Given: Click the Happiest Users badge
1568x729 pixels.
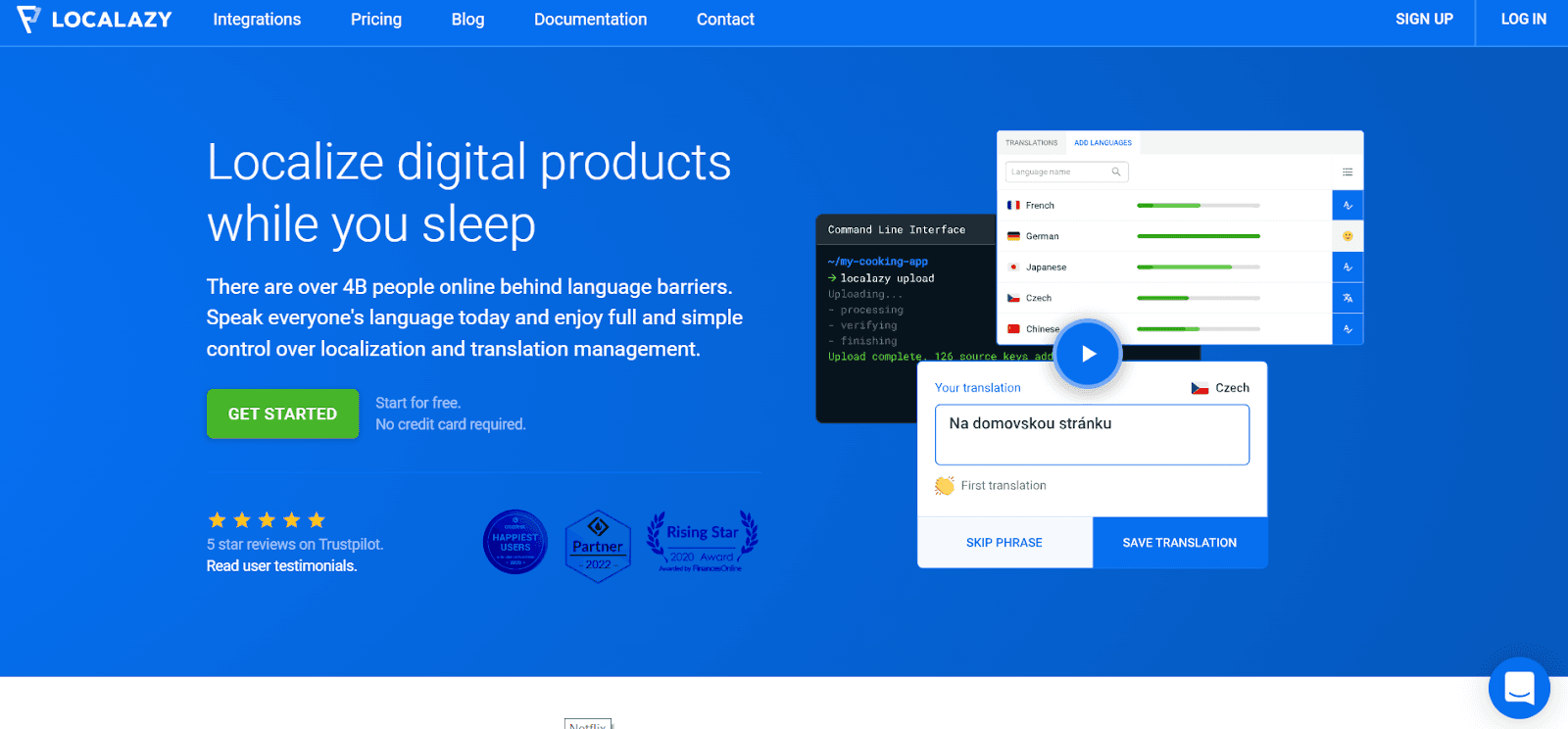Looking at the screenshot, I should (x=515, y=542).
